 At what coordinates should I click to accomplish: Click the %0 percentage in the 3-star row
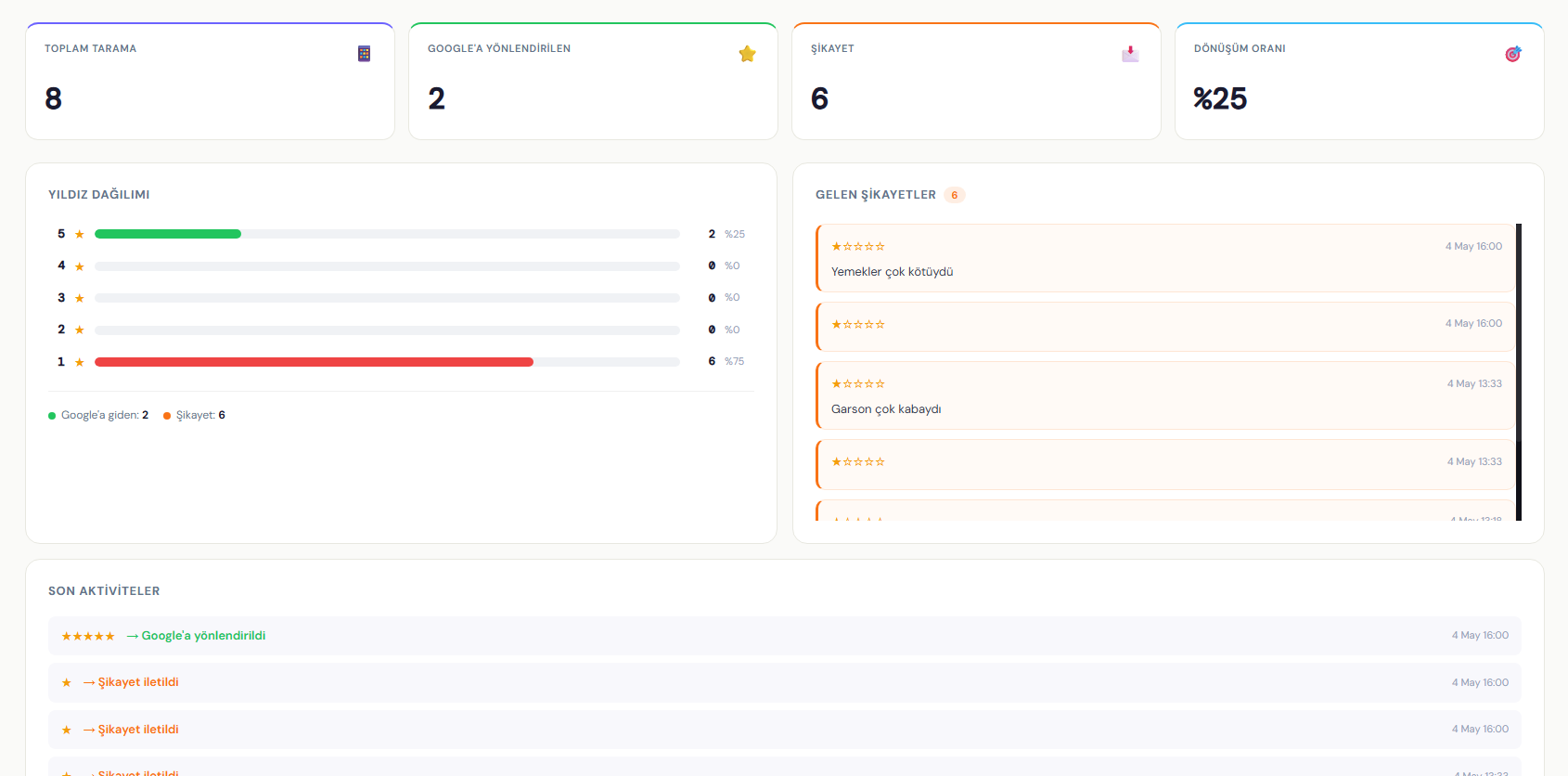coord(732,298)
